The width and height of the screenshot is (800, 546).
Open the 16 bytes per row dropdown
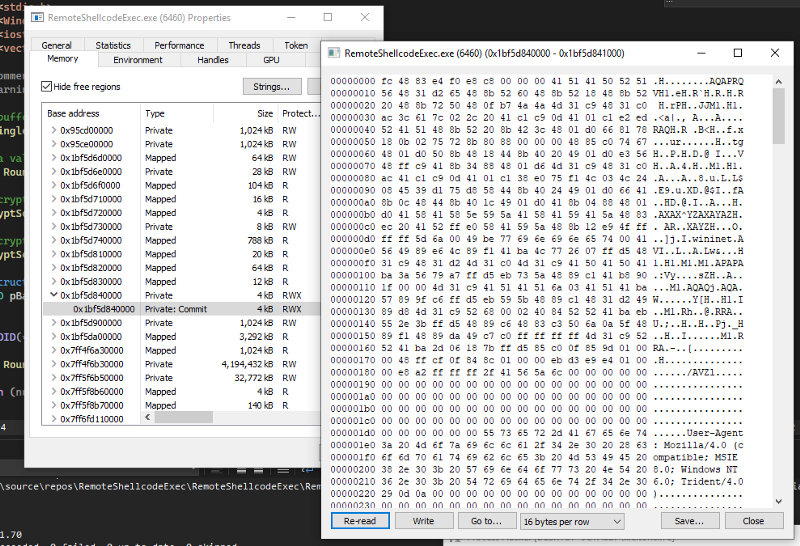(572, 522)
